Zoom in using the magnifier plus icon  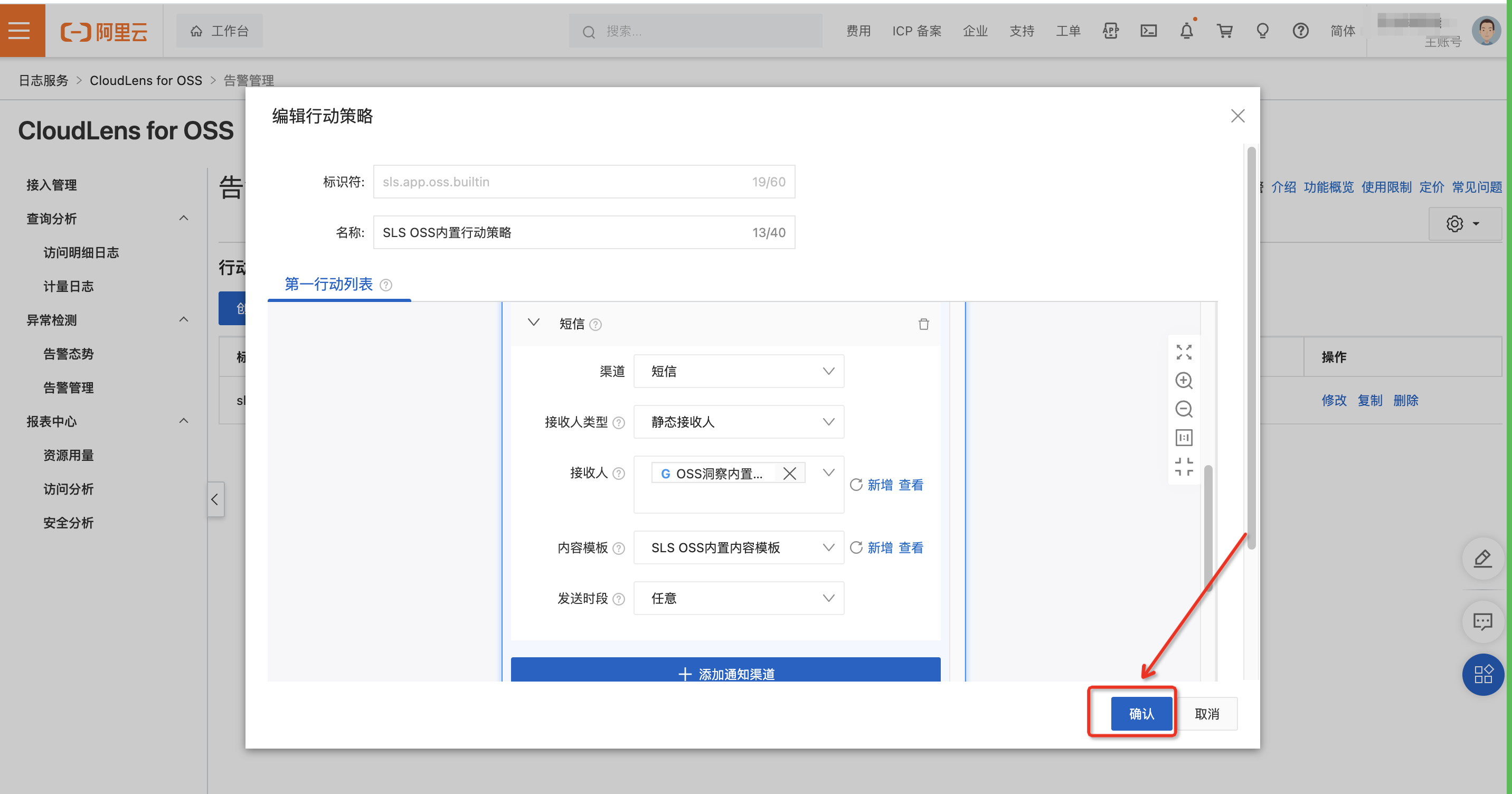(1183, 380)
